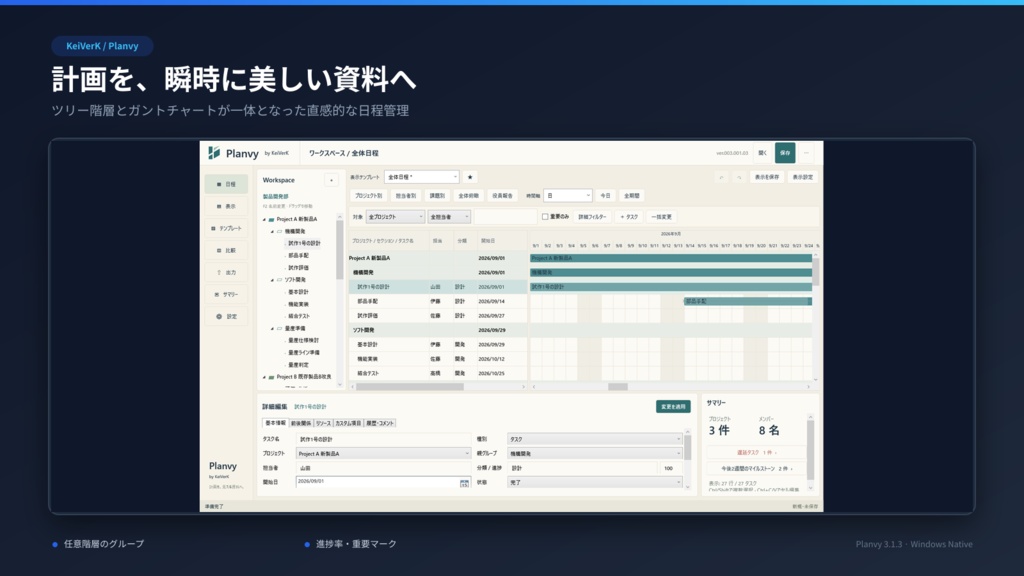Switch to the カスタム項目 tab
The height and width of the screenshot is (576, 1024).
(348, 423)
